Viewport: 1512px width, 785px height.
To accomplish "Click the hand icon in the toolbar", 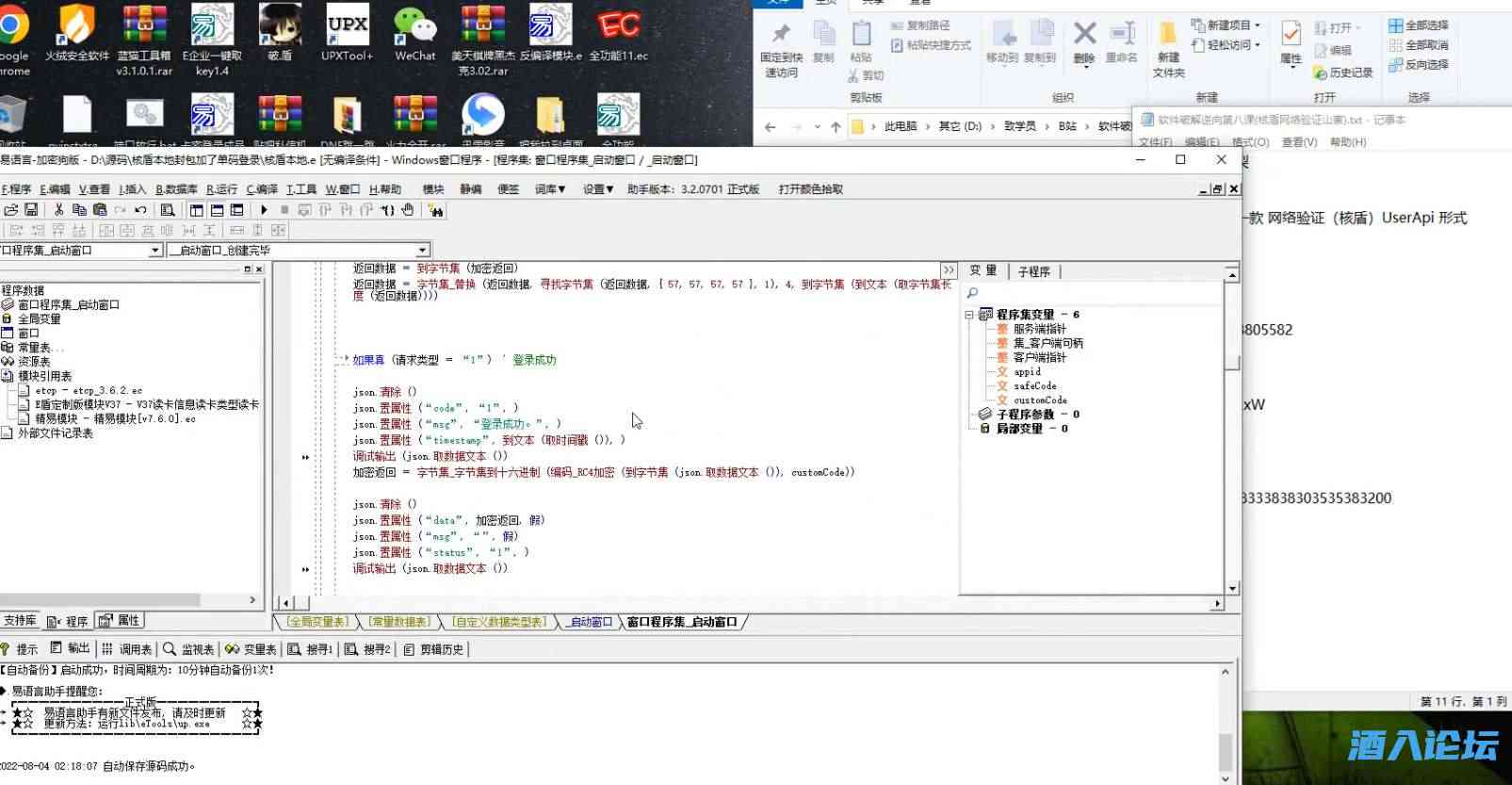I will 408,210.
